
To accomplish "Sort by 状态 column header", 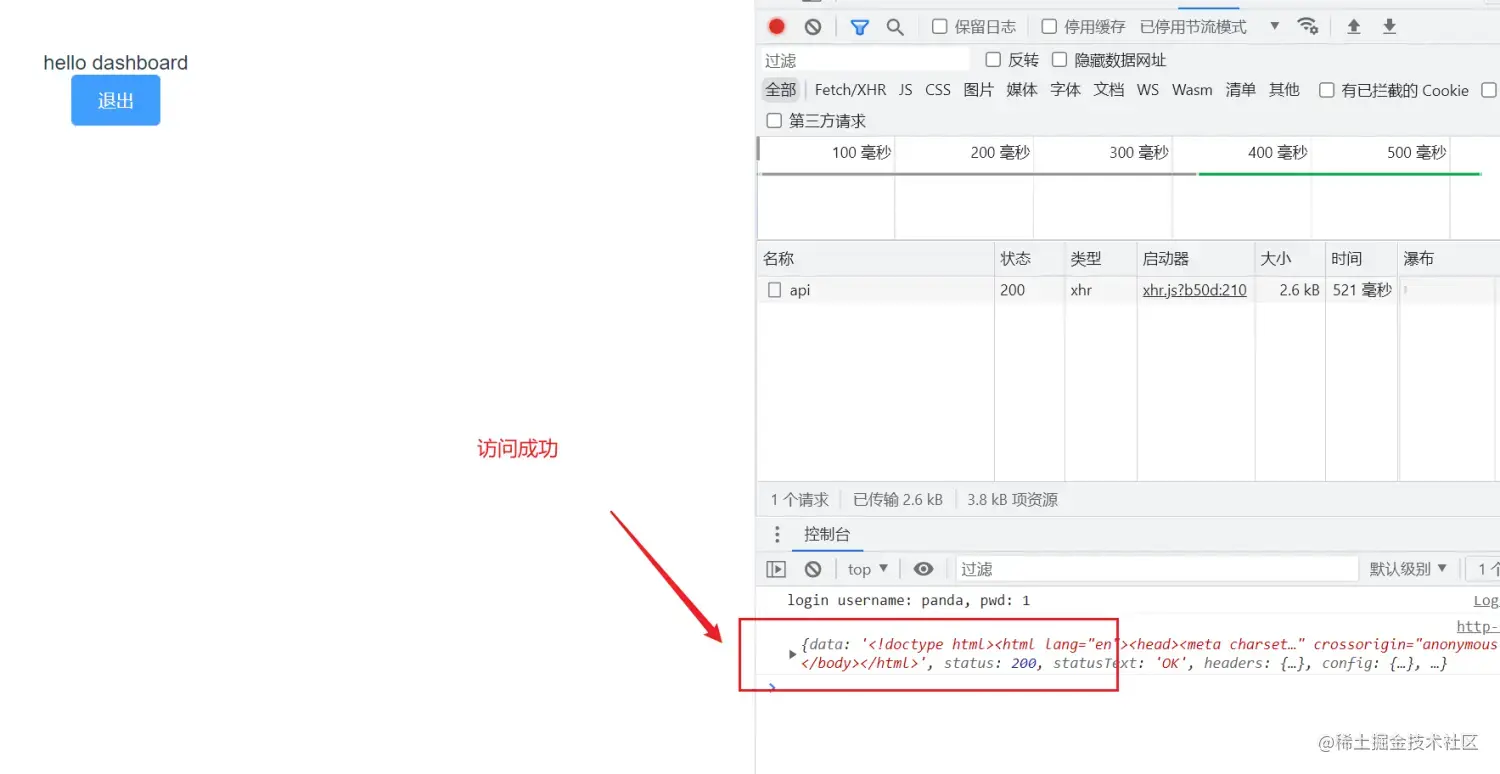I will [x=1030, y=258].
